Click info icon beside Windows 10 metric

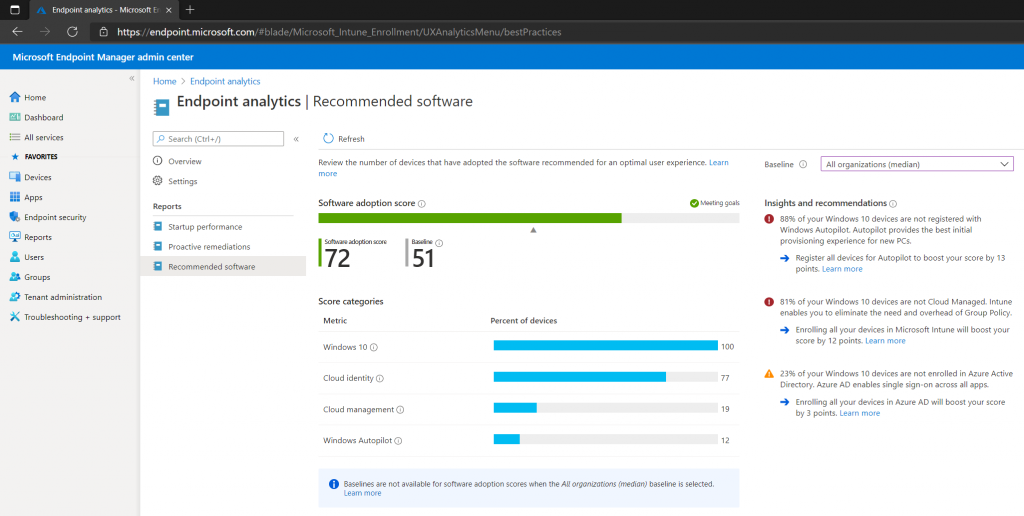pyautogui.click(x=374, y=347)
